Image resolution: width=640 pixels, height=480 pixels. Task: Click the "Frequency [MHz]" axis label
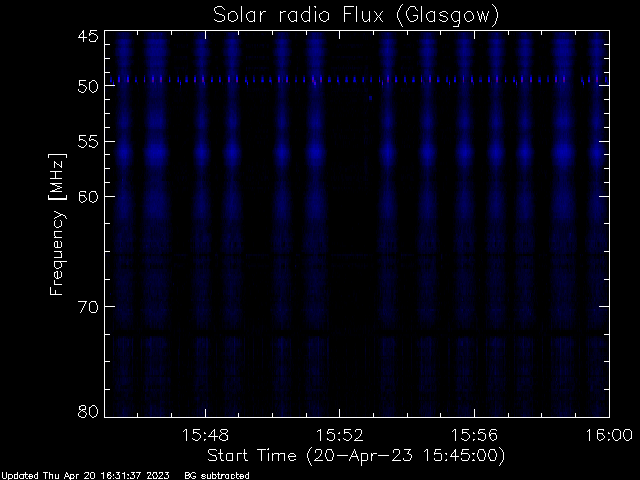pyautogui.click(x=57, y=224)
